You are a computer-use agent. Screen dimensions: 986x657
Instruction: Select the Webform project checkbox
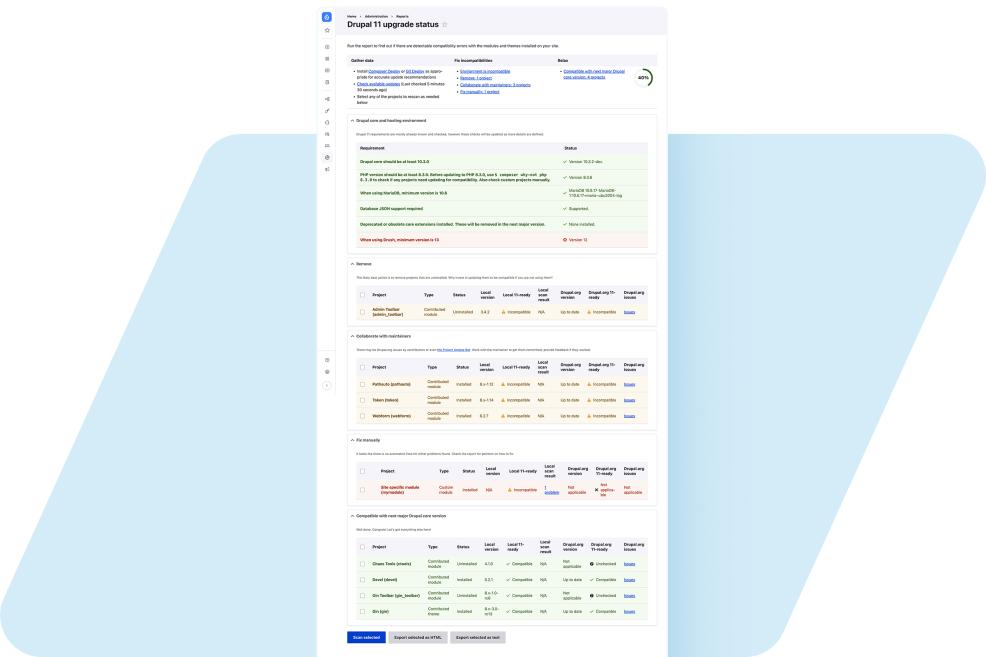363,415
